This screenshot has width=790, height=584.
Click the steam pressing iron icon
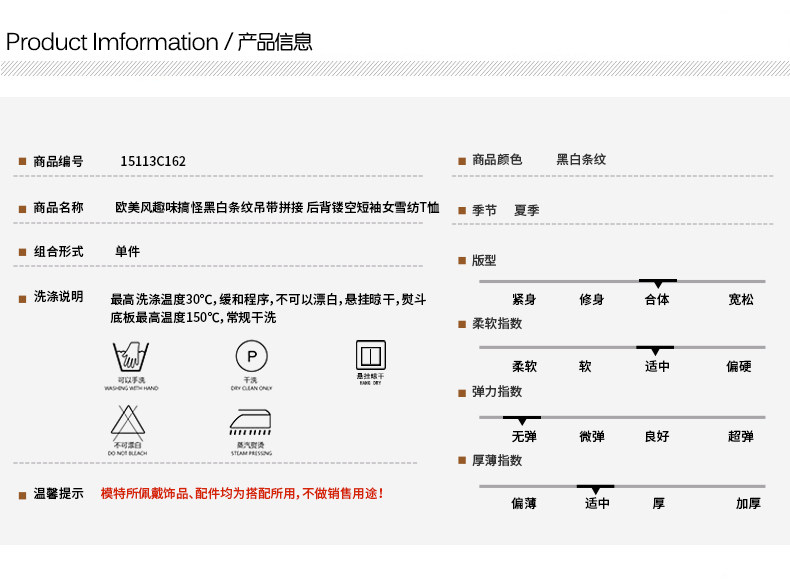[x=251, y=422]
